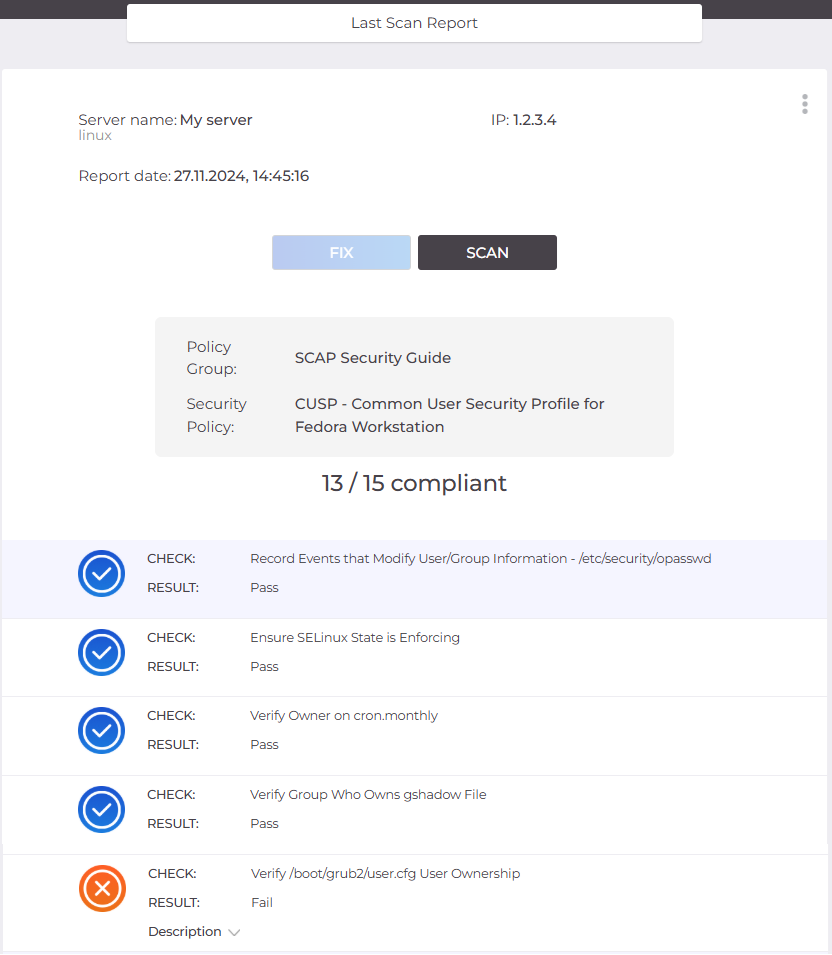Click the Verify /boot/grub2/user.cfg User Ownership text

coord(385,874)
